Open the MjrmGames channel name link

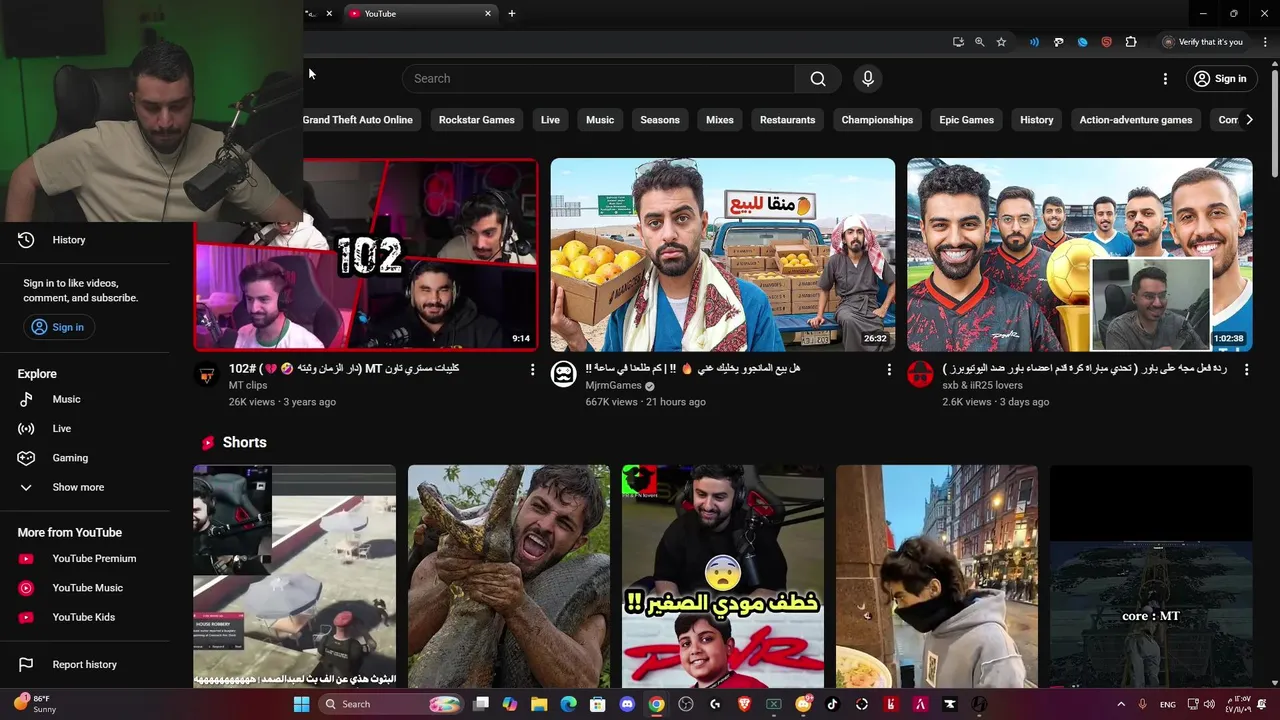click(x=613, y=386)
